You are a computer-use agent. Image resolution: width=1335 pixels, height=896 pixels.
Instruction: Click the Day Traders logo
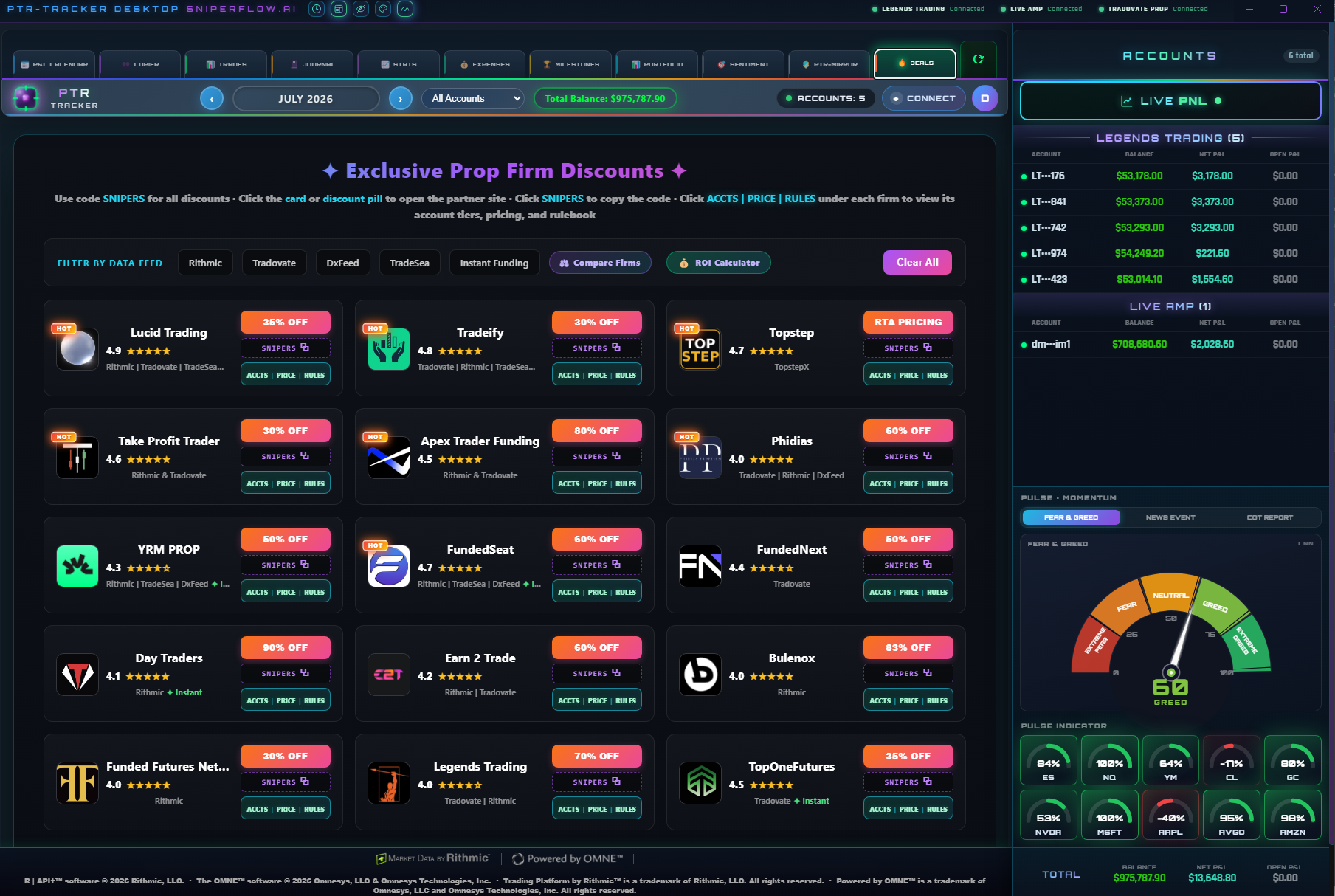(x=77, y=674)
